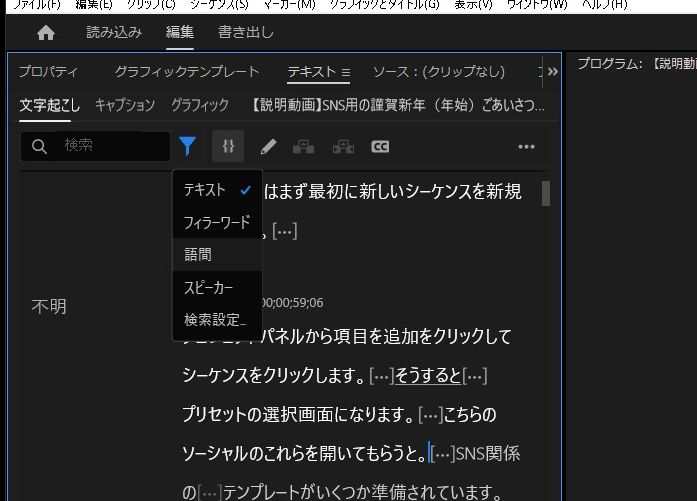697x501 pixels.
Task: Open the 書き出し export workspace
Action: [x=246, y=33]
